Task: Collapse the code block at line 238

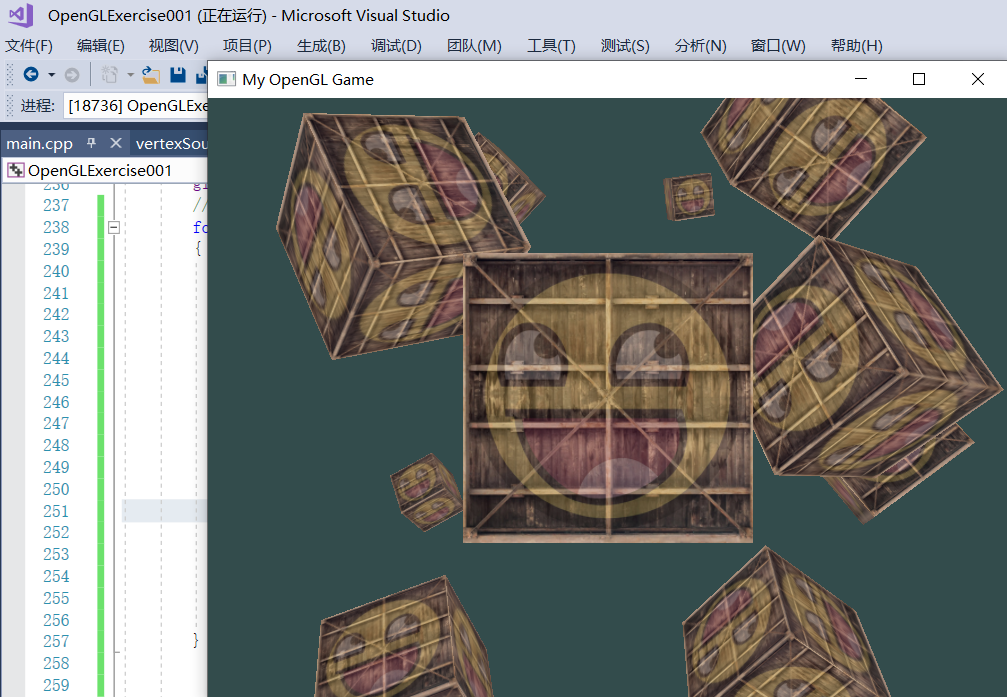Action: [114, 227]
